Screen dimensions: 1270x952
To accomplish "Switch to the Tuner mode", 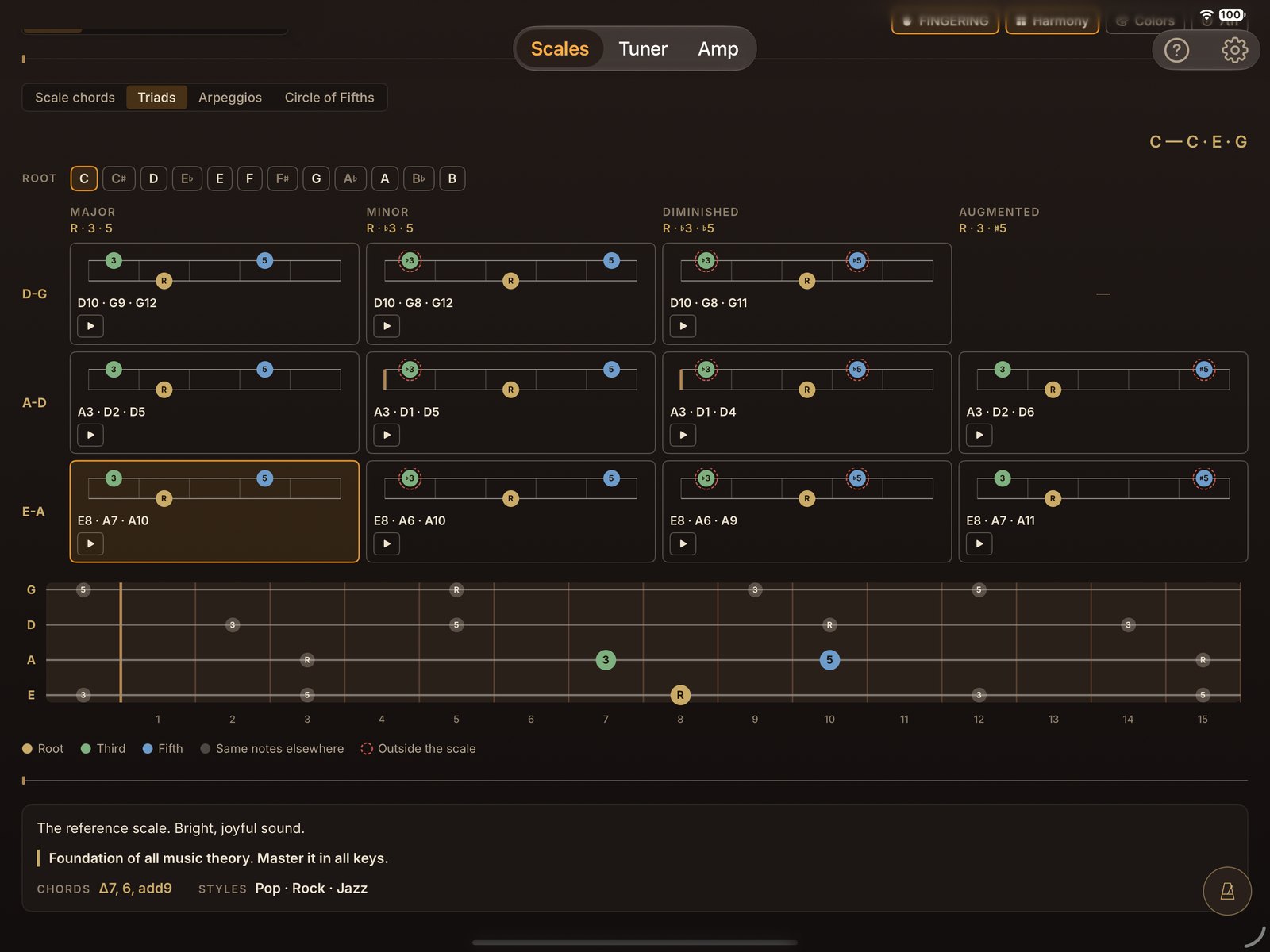I will [643, 49].
